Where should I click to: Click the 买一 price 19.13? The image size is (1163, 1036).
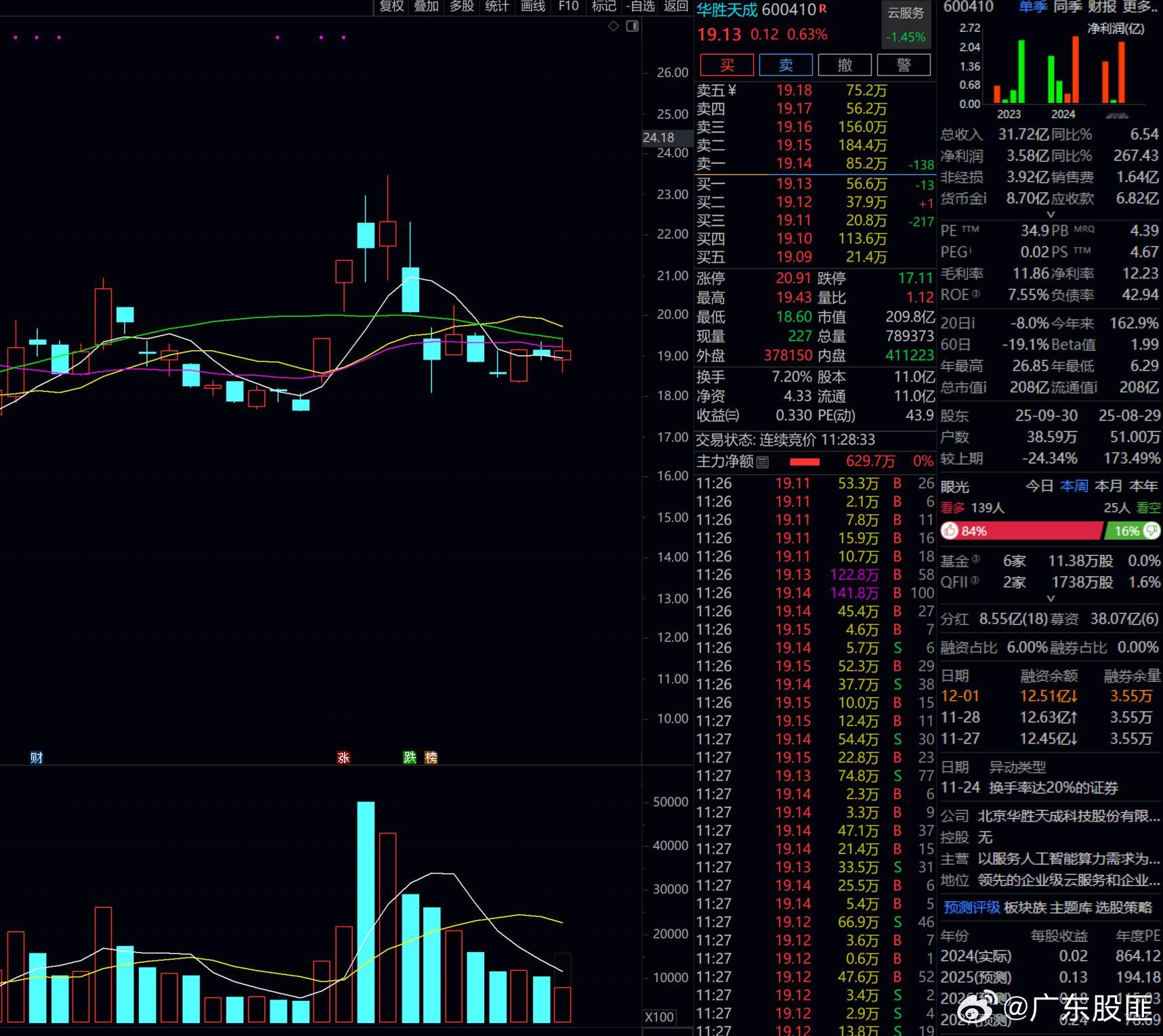[794, 184]
